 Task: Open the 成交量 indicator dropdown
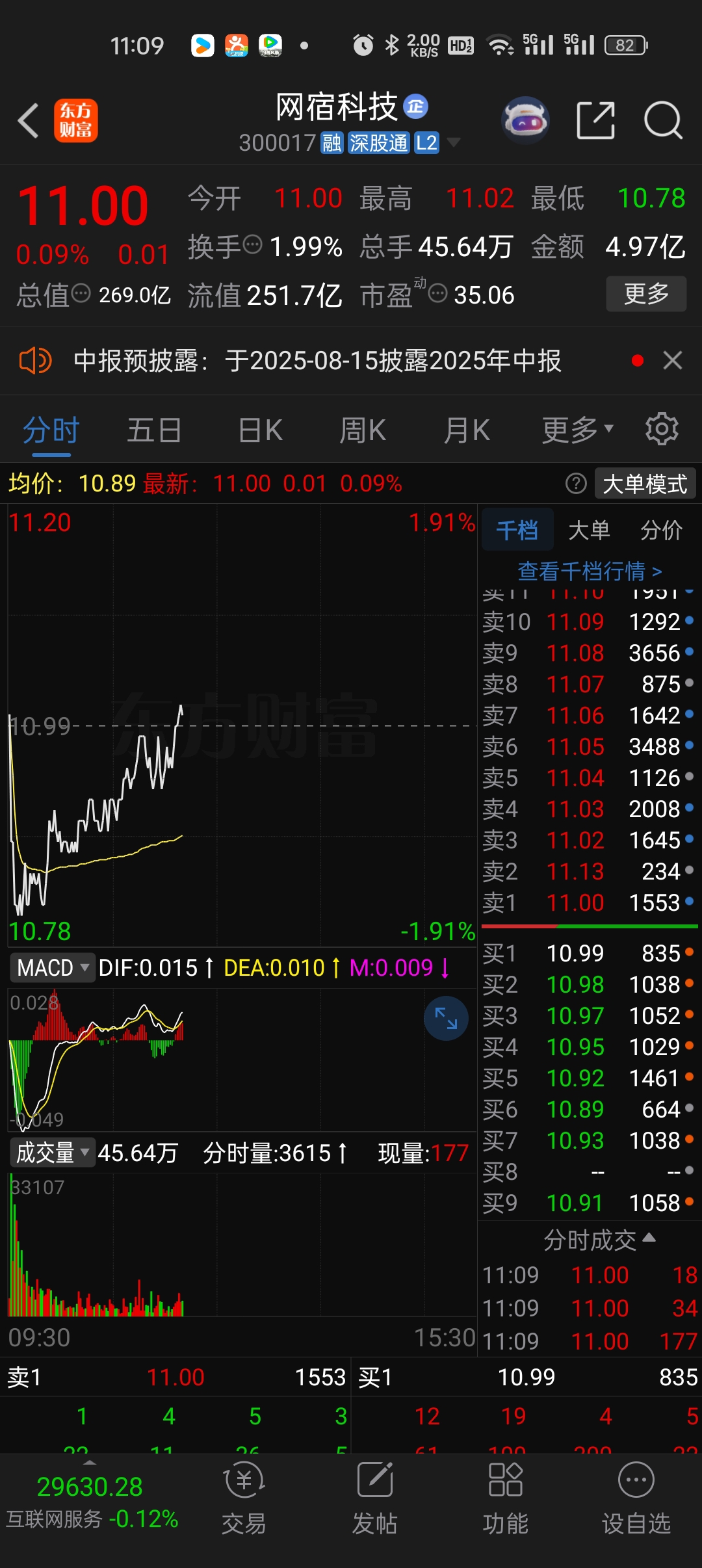(52, 1153)
